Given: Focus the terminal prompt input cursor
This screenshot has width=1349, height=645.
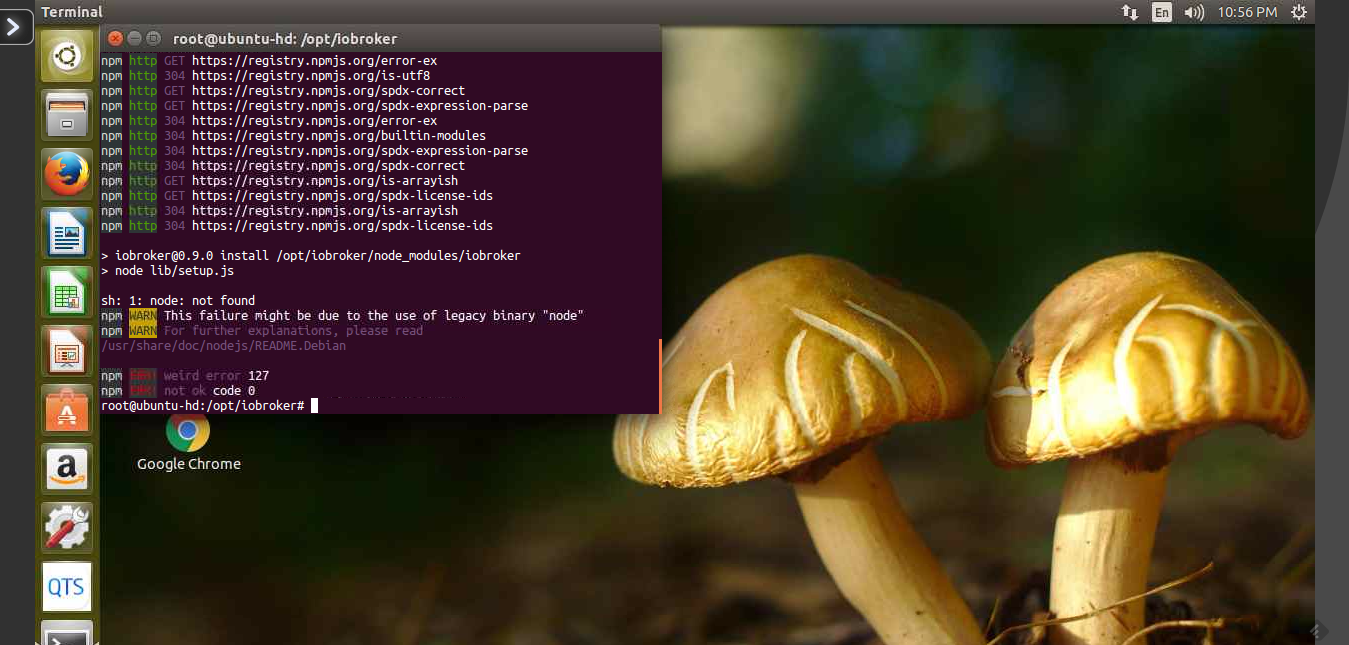Looking at the screenshot, I should (x=314, y=406).
